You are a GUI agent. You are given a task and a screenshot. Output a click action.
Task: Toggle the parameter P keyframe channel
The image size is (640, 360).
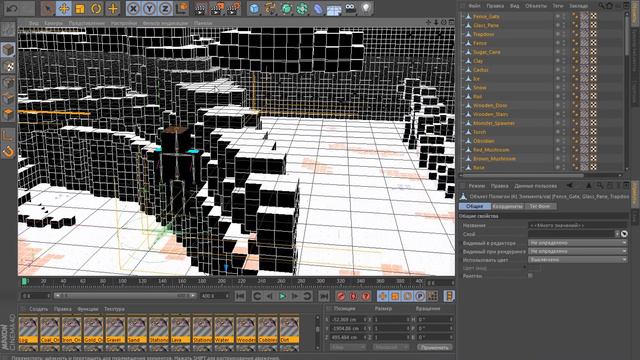tap(420, 296)
